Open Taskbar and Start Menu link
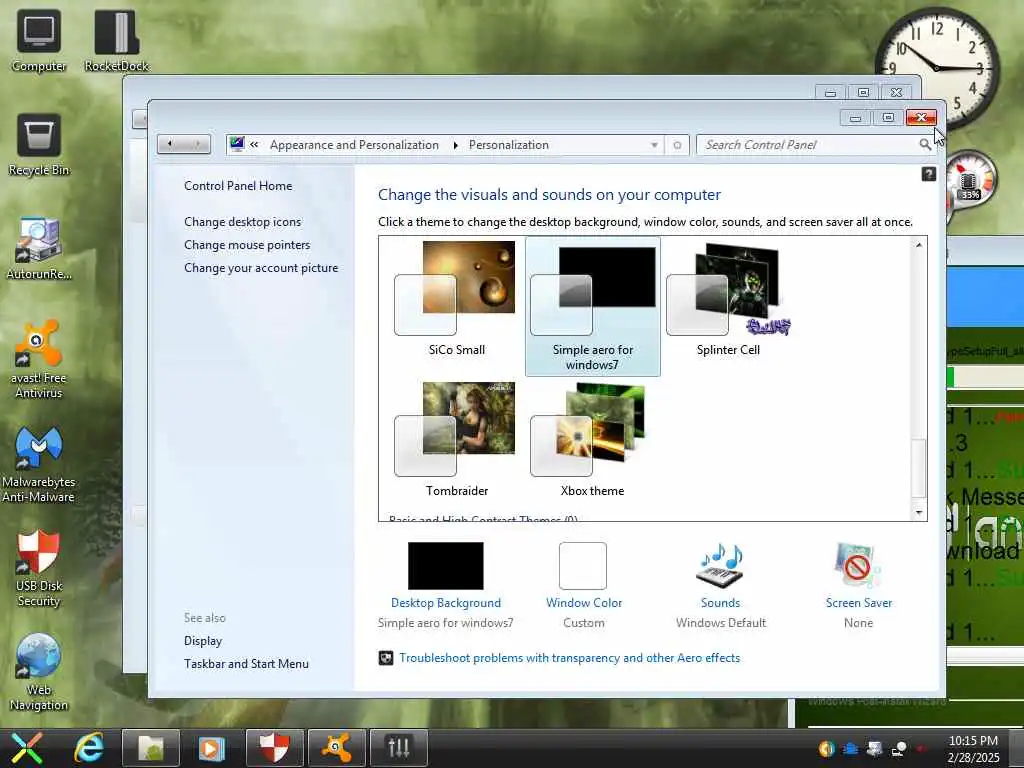Screen dimensions: 1024x768 click(x=246, y=664)
